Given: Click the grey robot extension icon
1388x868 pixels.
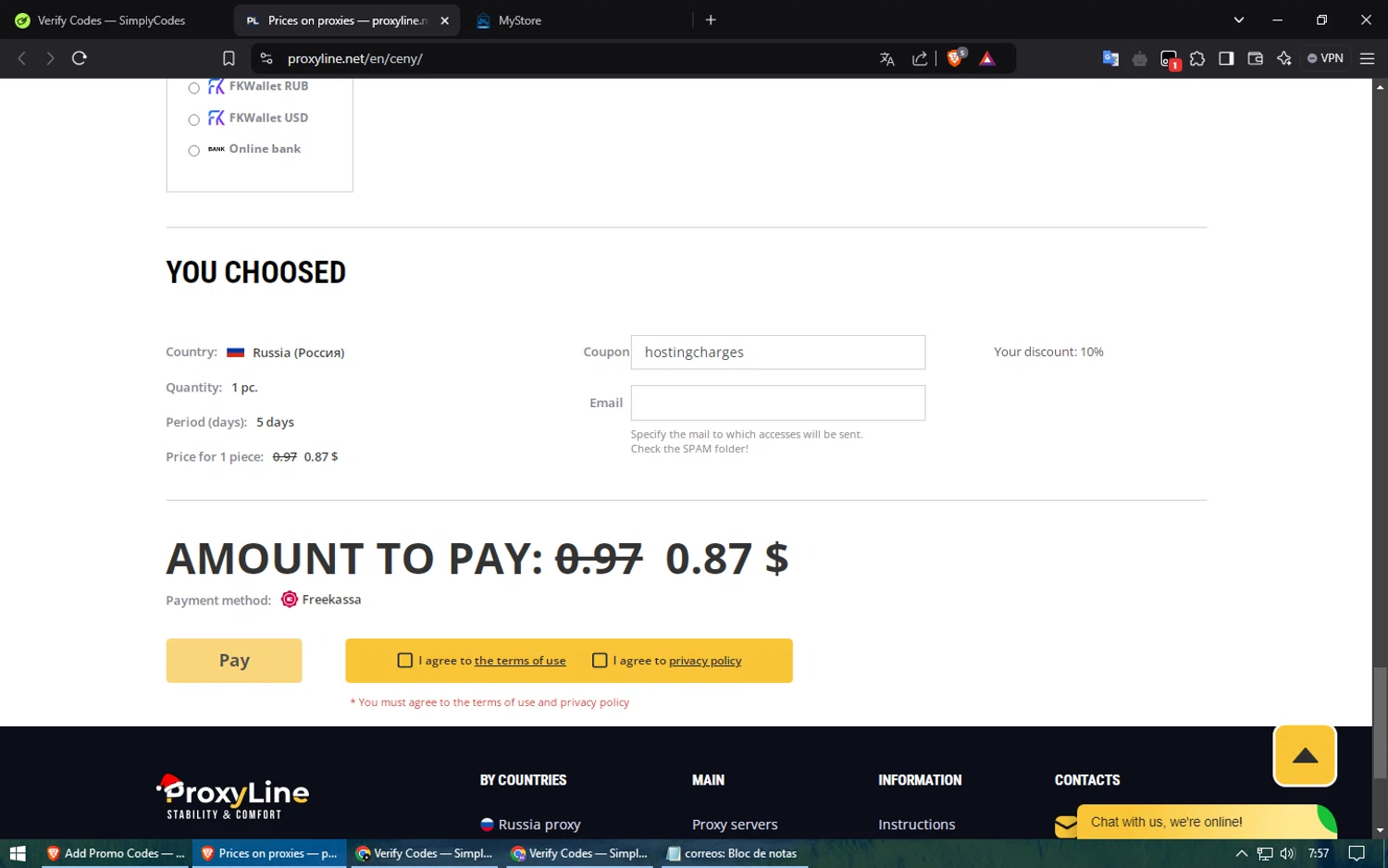Looking at the screenshot, I should coord(1140,58).
